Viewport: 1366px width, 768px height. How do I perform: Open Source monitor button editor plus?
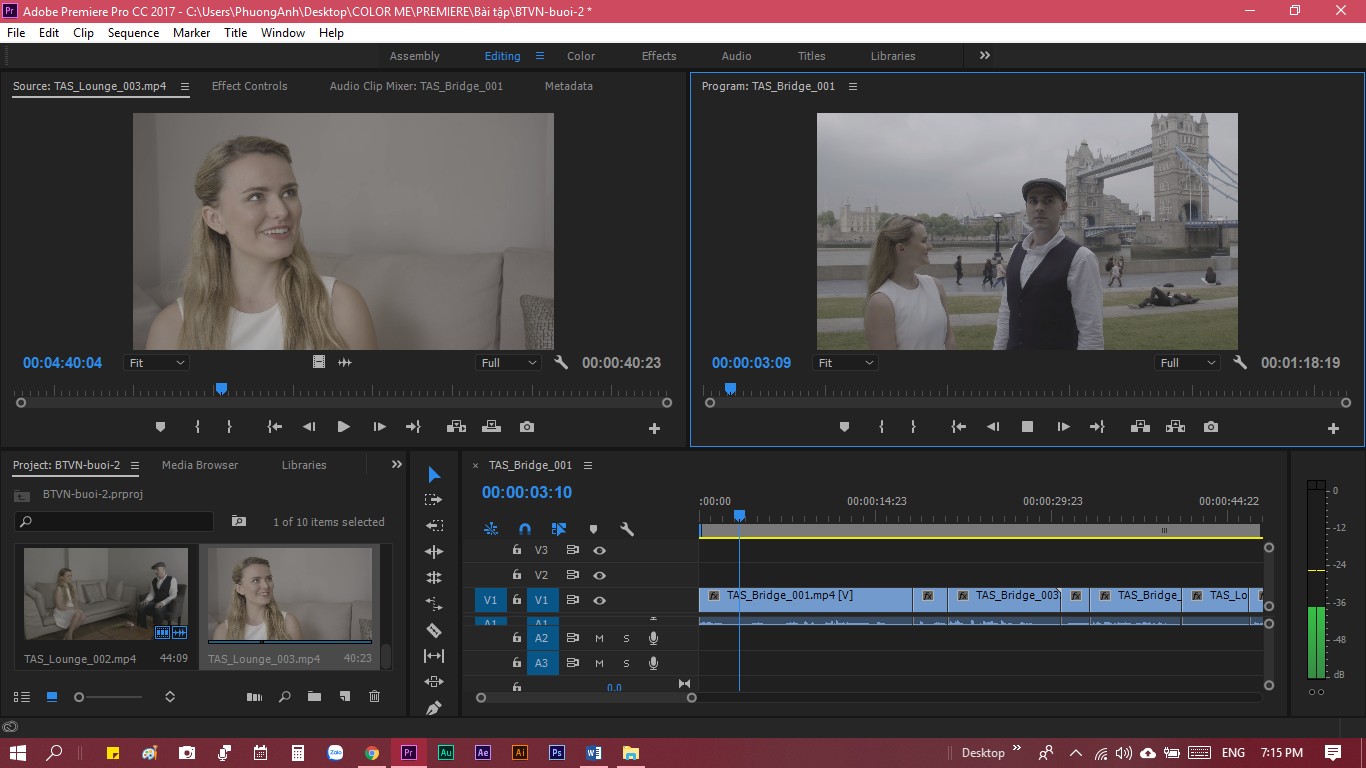pos(655,428)
